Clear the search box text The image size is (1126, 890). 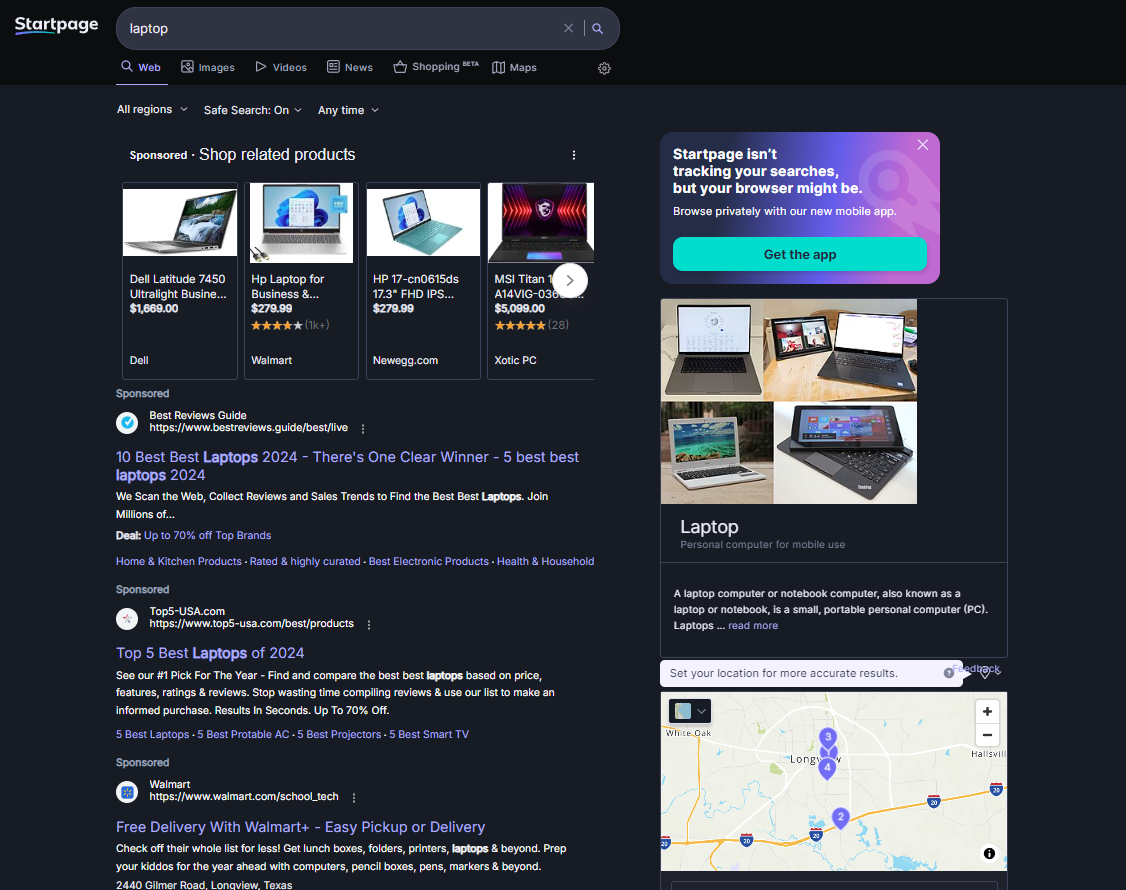[x=568, y=29]
